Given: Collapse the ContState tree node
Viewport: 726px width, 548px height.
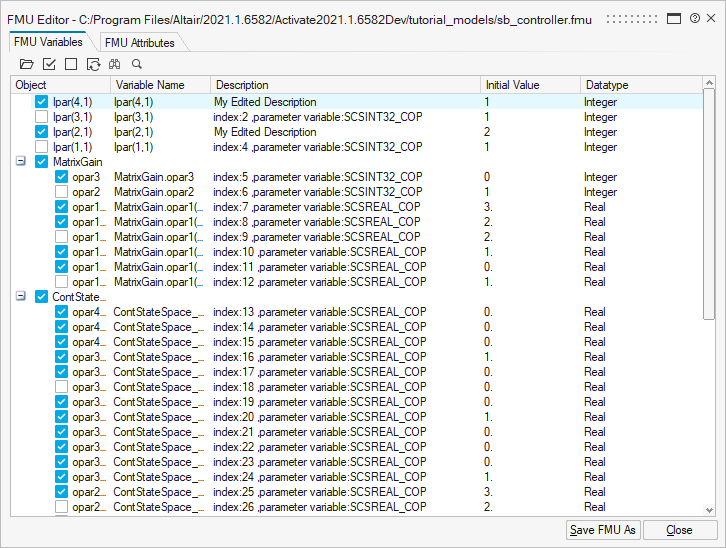Looking at the screenshot, I should tap(21, 296).
